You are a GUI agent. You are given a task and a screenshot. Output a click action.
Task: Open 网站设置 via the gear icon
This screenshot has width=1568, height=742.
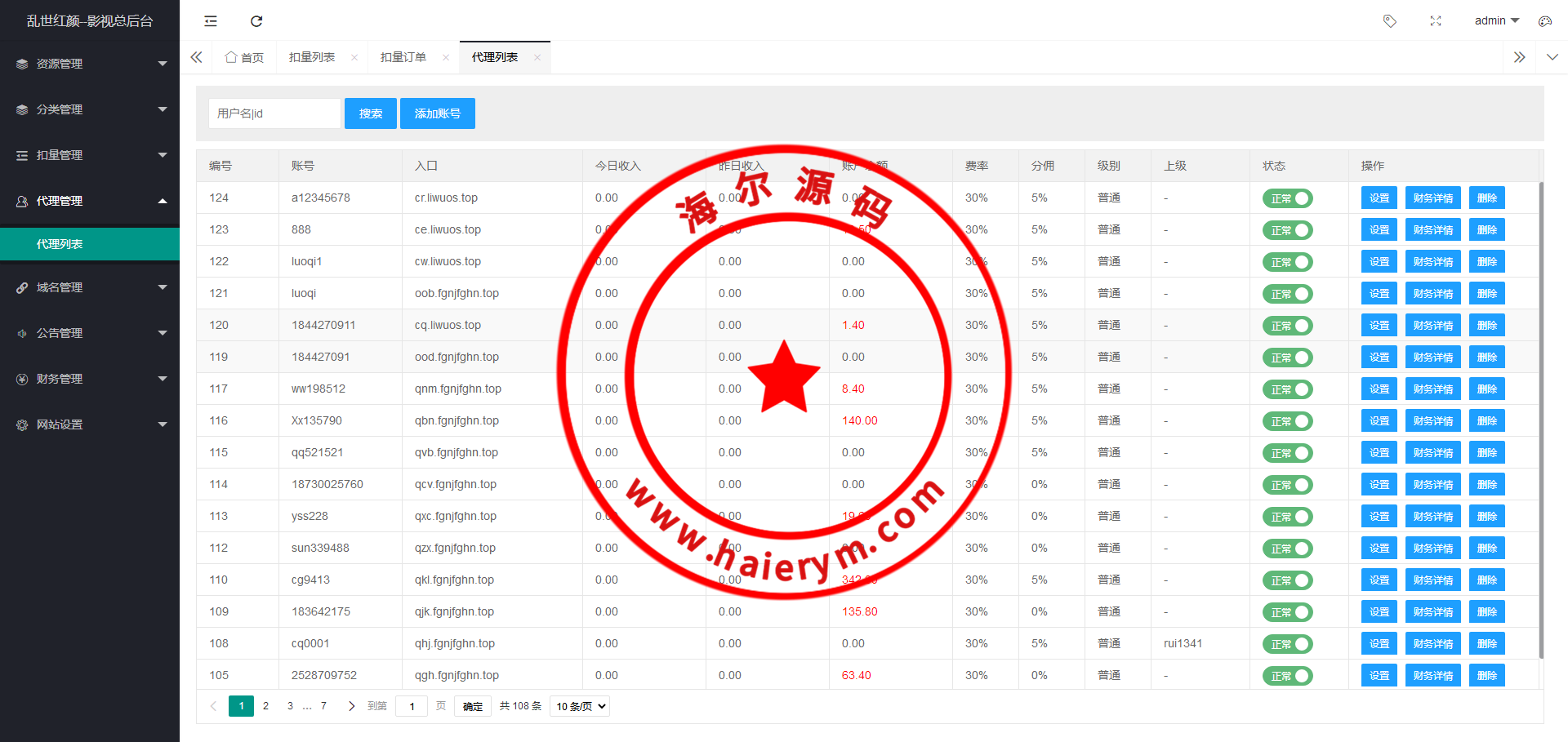[21, 424]
